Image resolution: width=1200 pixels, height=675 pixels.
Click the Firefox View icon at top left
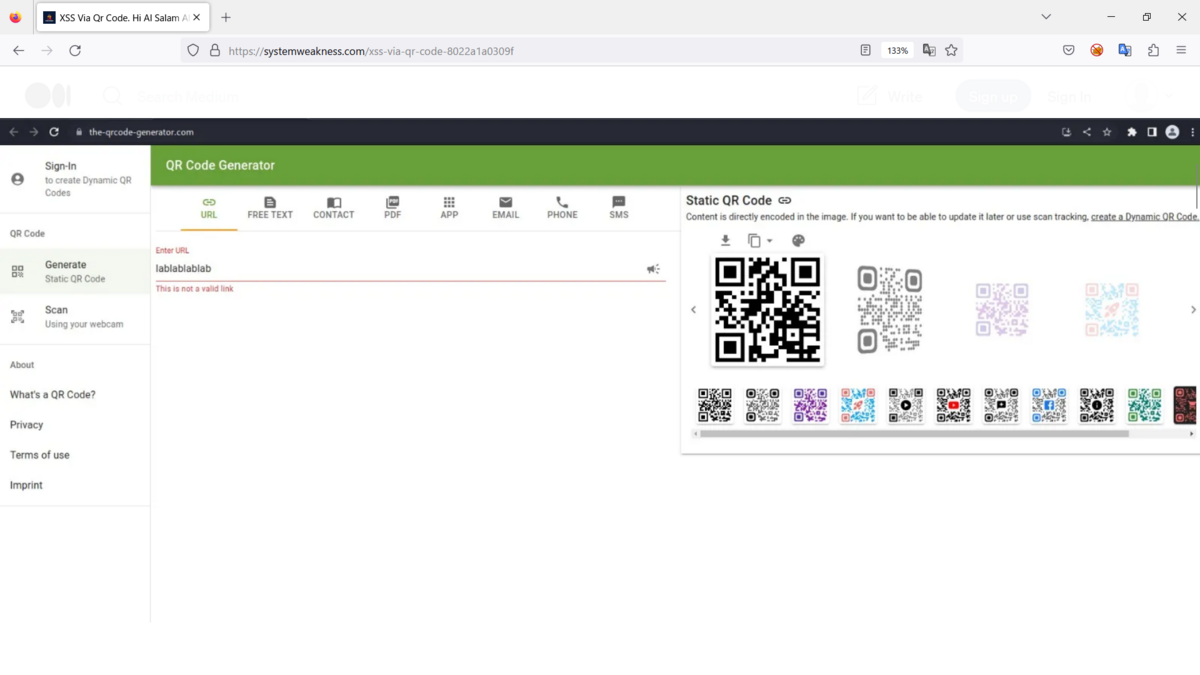15,17
